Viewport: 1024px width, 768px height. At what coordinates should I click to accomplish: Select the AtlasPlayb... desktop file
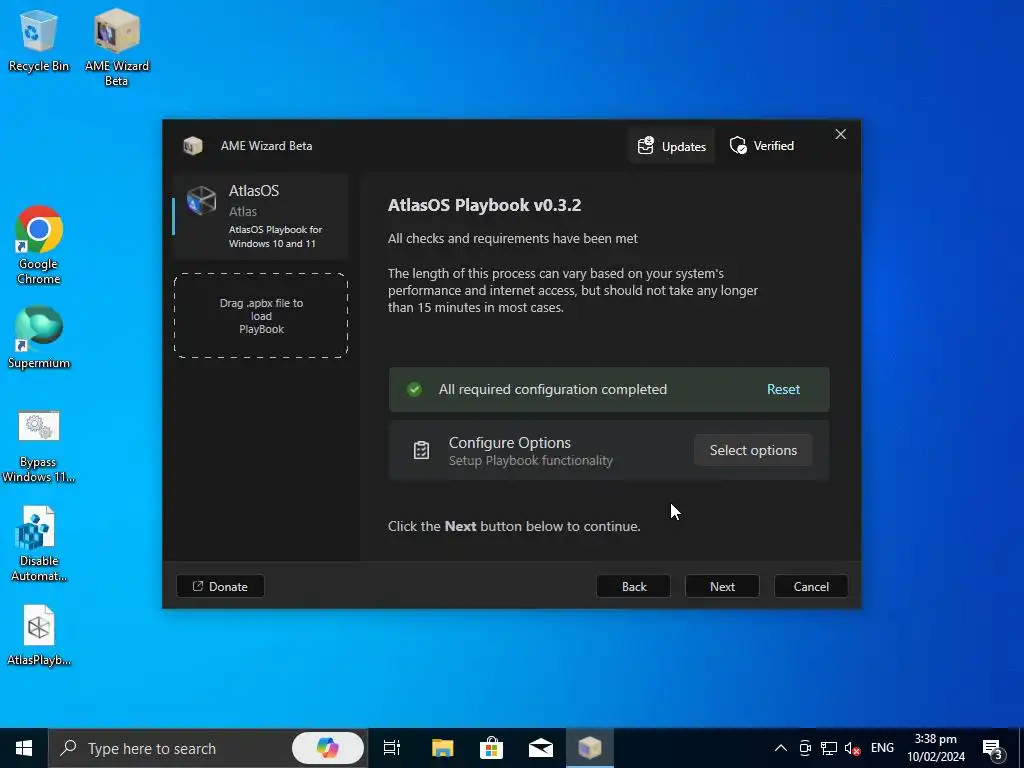[39, 635]
